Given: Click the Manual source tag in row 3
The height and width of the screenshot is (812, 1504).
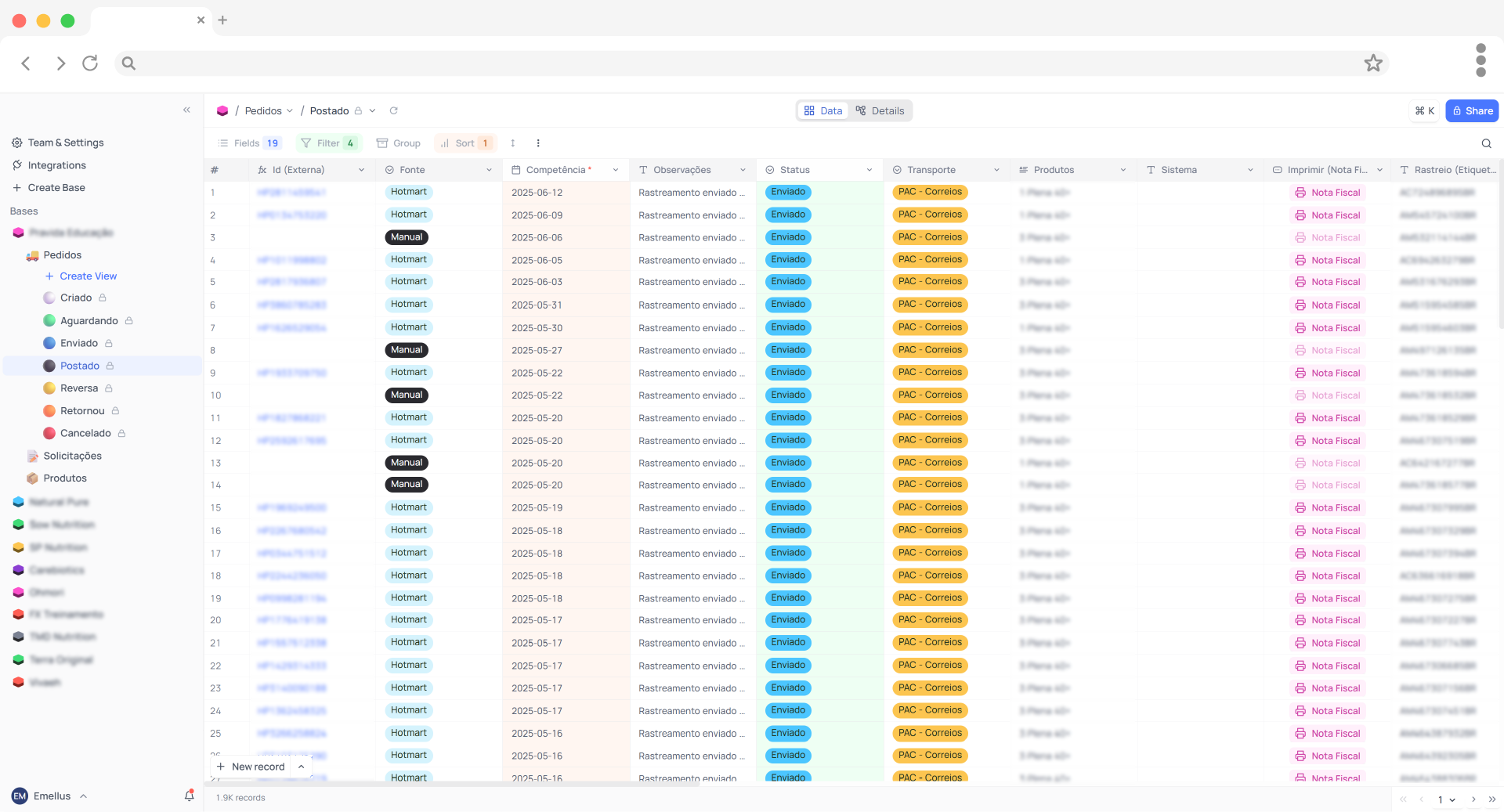Looking at the screenshot, I should 407,238.
